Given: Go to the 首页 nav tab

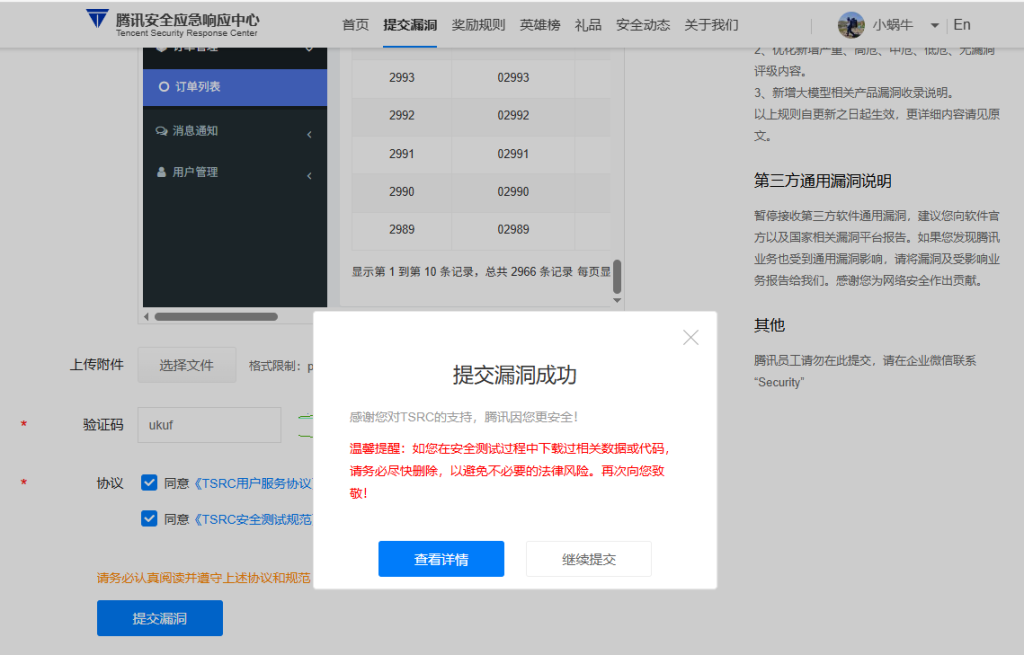Looking at the screenshot, I should (355, 25).
